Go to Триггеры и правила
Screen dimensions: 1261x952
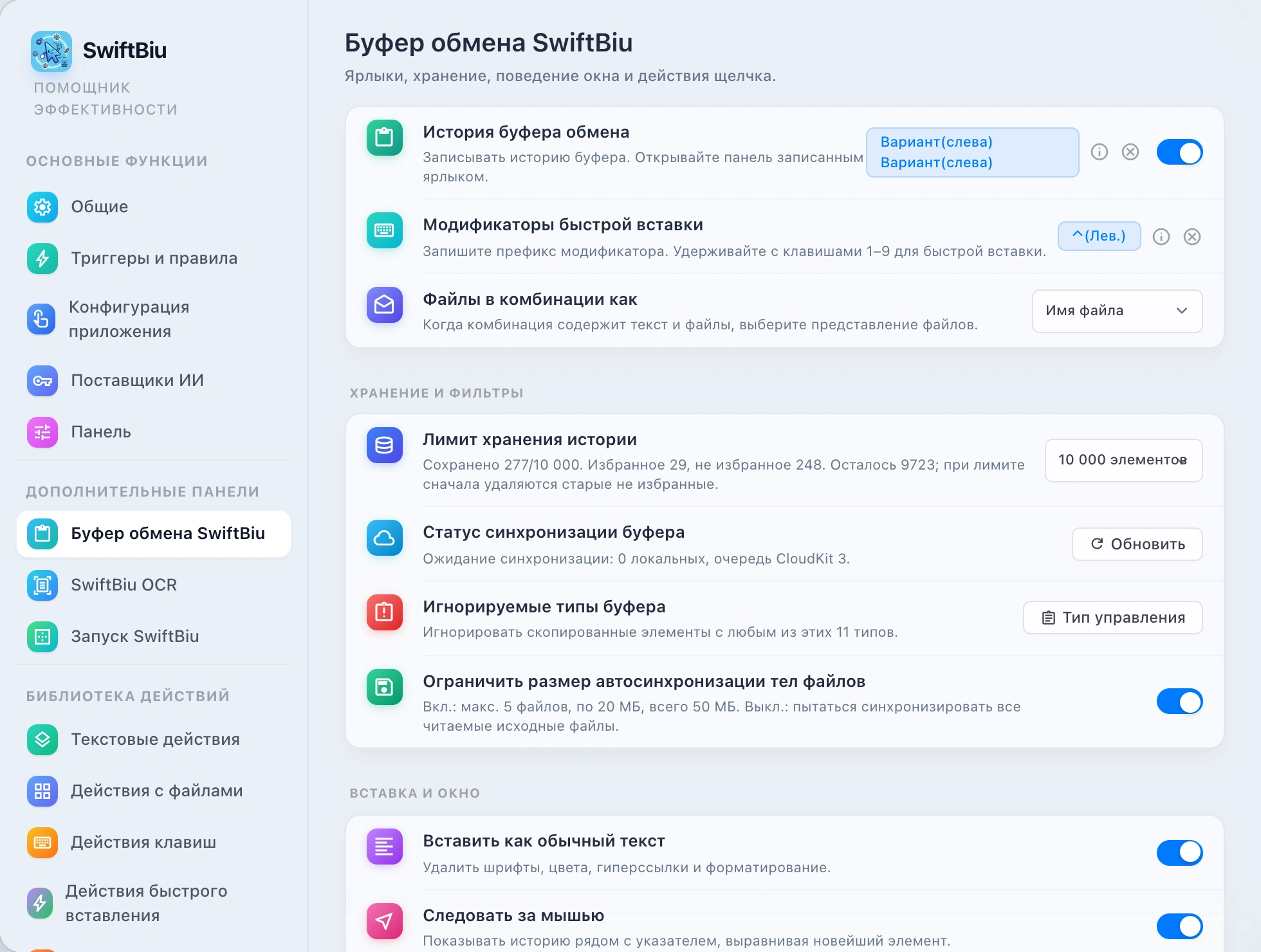click(154, 259)
